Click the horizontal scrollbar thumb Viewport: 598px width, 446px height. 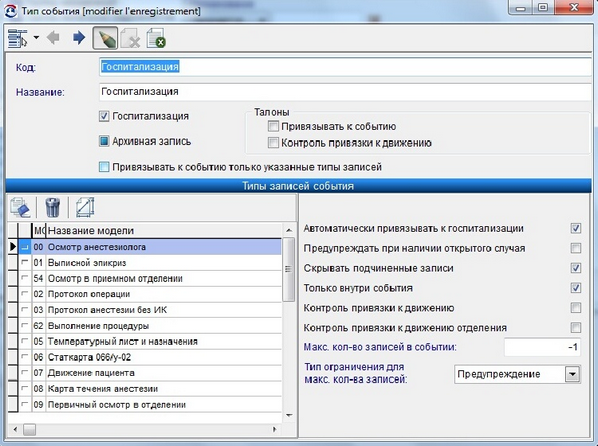coord(29,430)
